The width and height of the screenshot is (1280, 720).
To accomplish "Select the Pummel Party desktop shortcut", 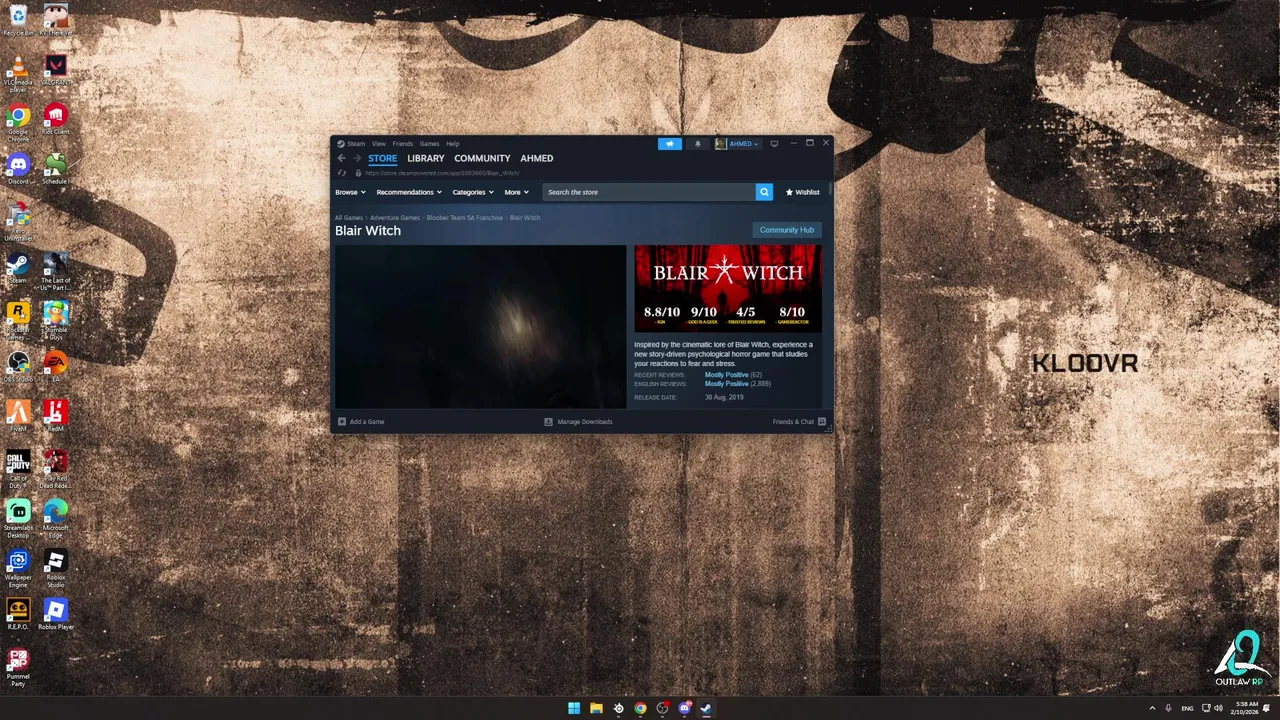I will tap(18, 667).
